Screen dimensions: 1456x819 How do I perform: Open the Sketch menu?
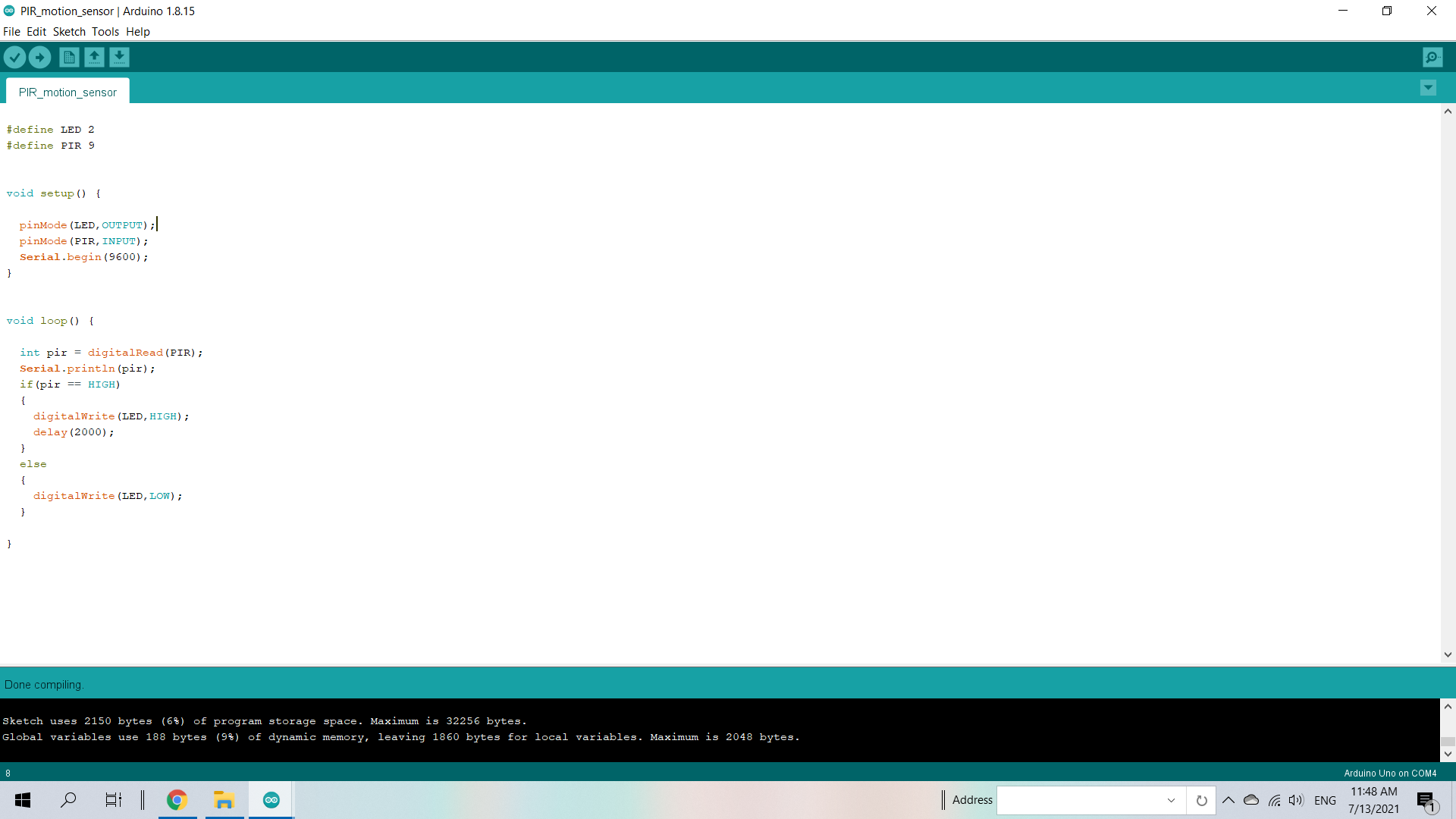click(x=68, y=32)
